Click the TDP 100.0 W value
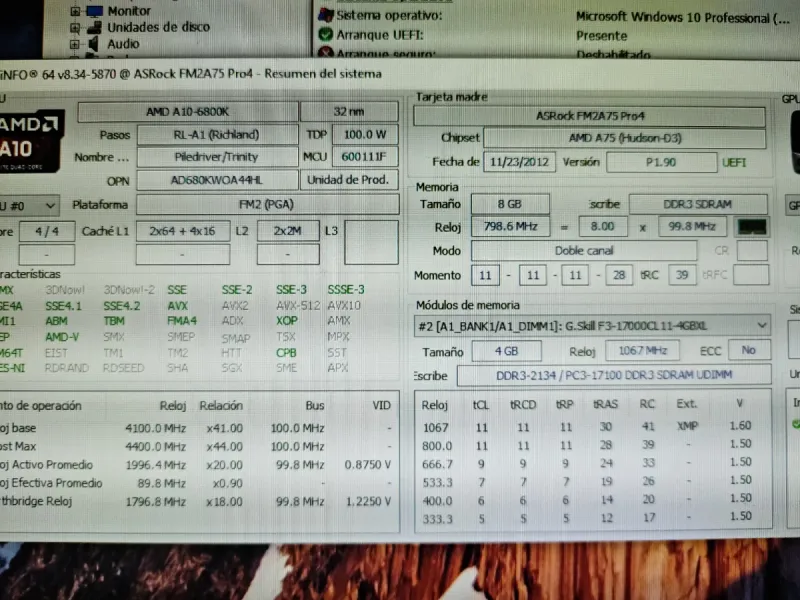 pyautogui.click(x=365, y=135)
